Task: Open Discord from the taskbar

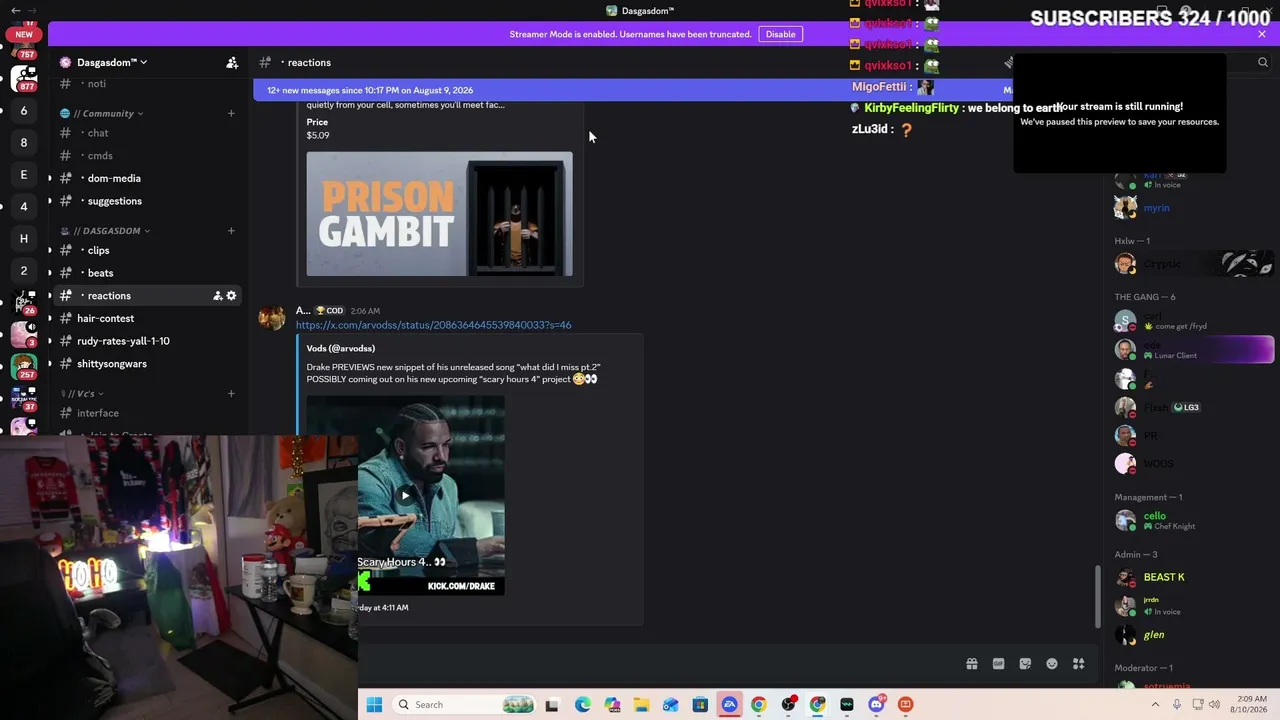Action: [x=876, y=704]
